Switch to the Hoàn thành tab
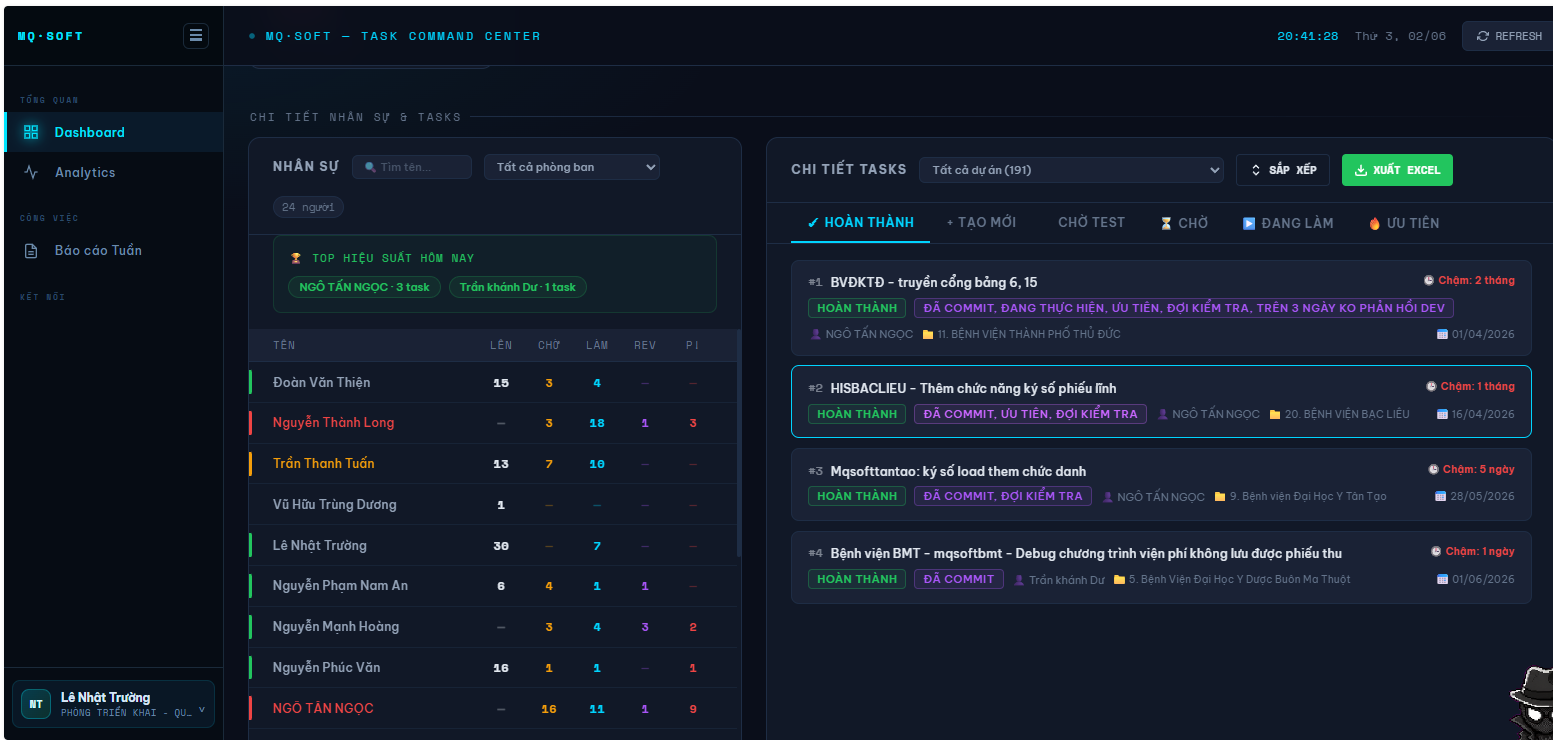Screen dimensions: 1553x740 (860, 223)
